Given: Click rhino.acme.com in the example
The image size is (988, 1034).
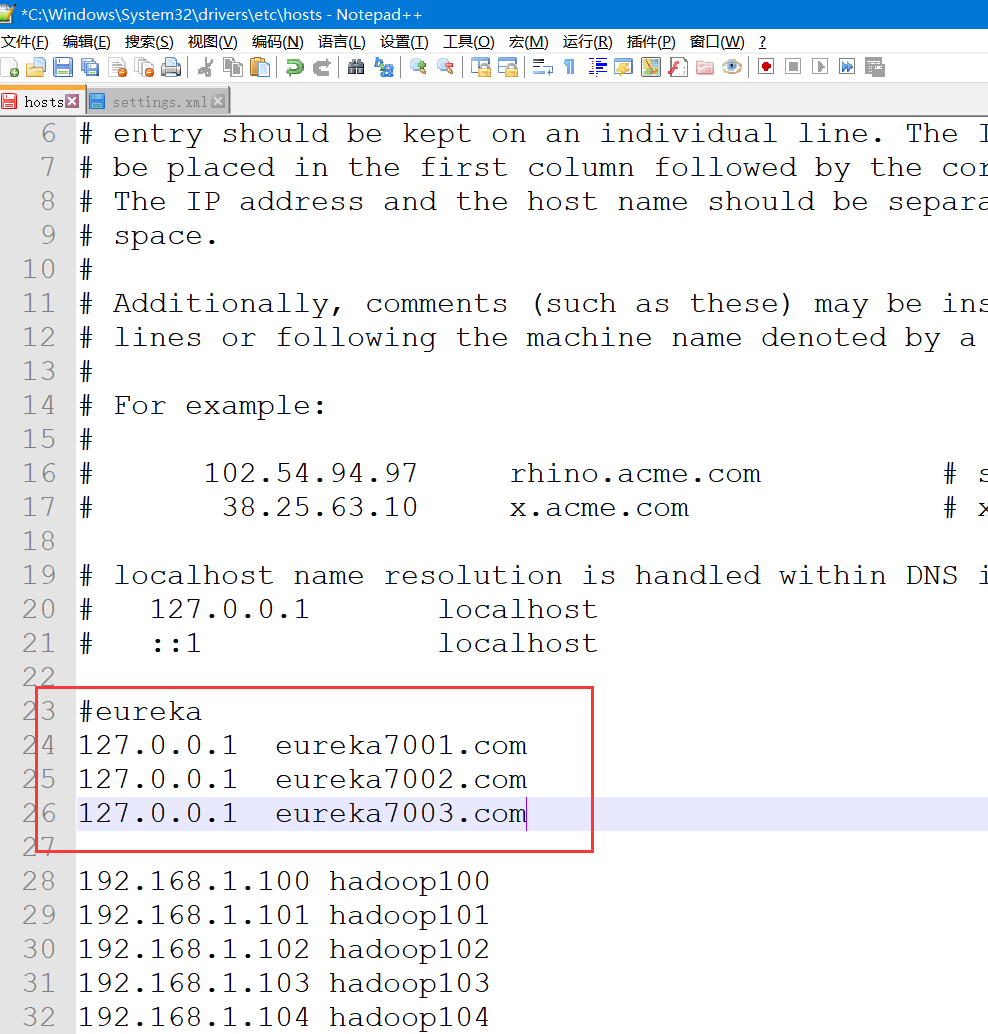Looking at the screenshot, I should [635, 474].
